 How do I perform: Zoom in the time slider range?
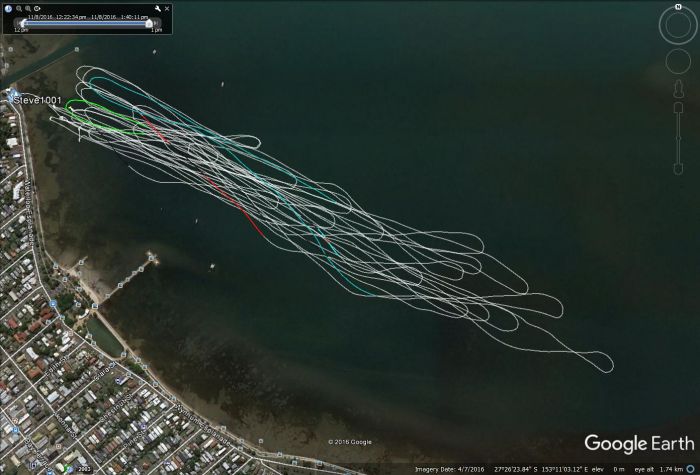click(29, 8)
